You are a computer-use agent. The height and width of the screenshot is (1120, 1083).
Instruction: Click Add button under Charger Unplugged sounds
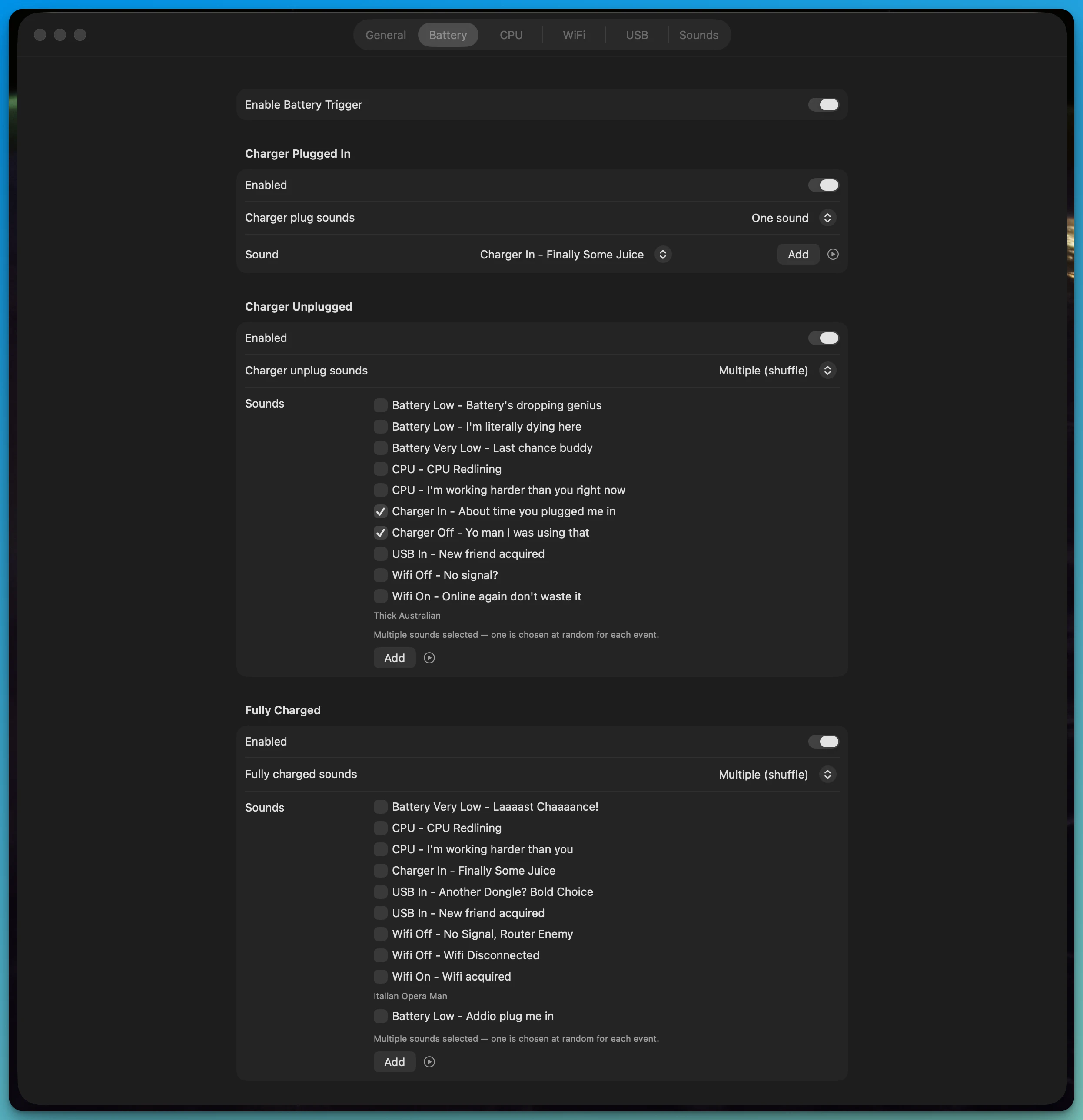click(x=394, y=658)
